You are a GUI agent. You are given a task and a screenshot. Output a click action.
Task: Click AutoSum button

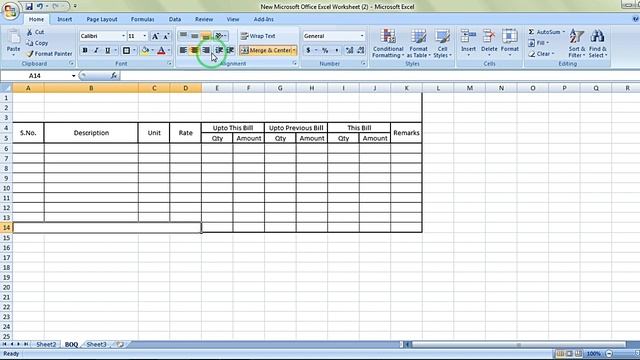pyautogui.click(x=544, y=32)
